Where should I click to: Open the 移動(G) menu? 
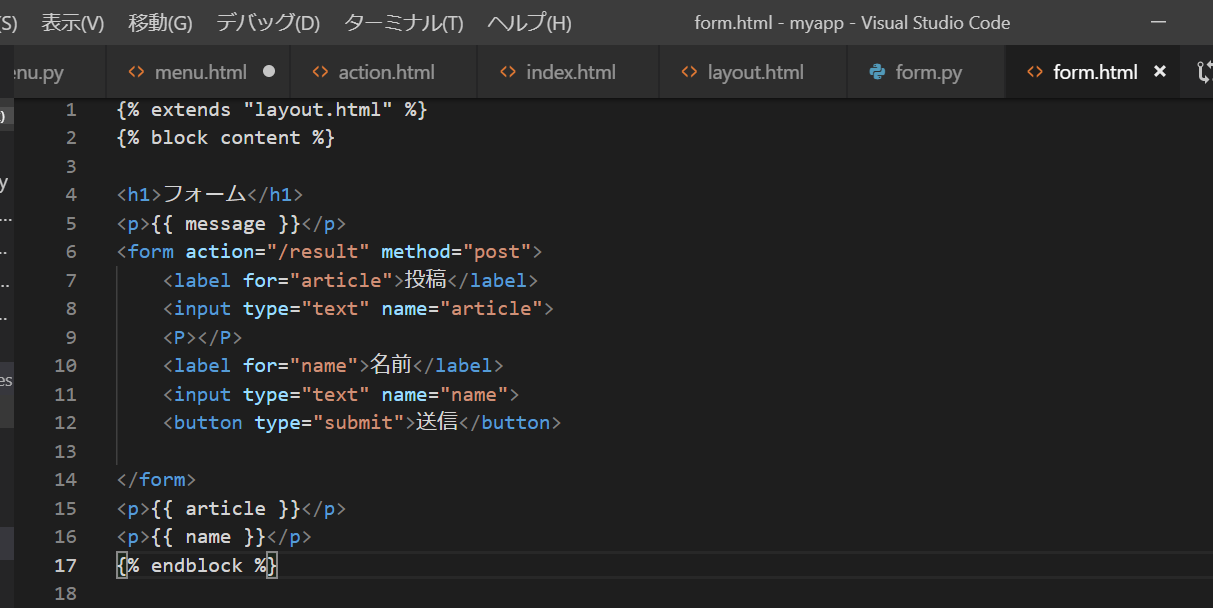pyautogui.click(x=160, y=22)
